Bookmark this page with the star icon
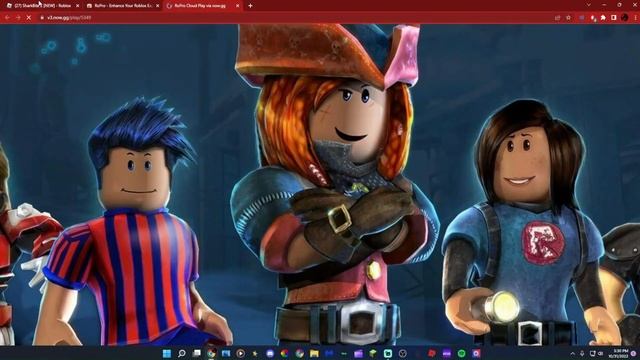The height and width of the screenshot is (360, 640). [x=568, y=18]
